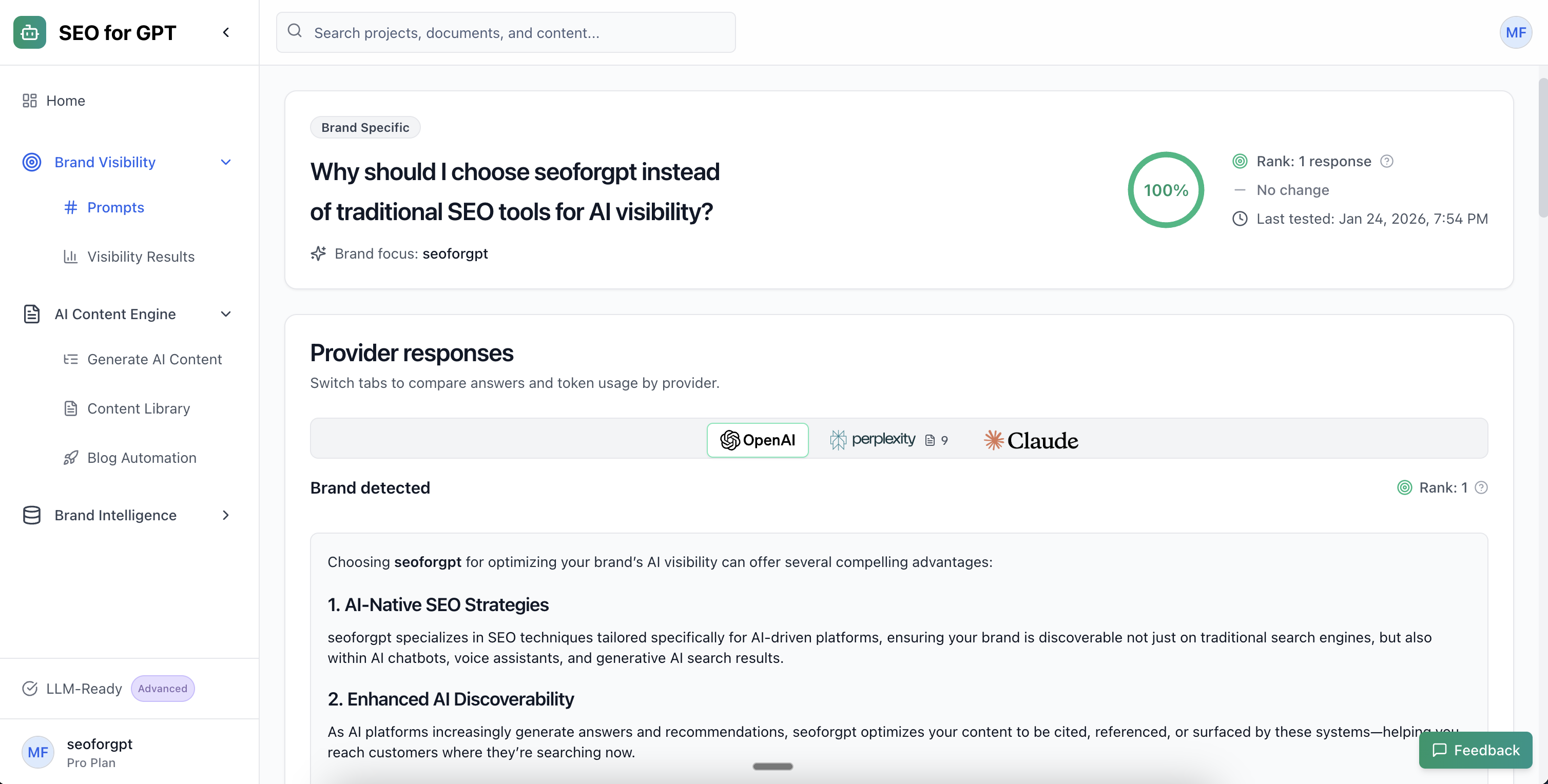Click the Generate AI Content icon
1548x784 pixels.
(x=71, y=359)
